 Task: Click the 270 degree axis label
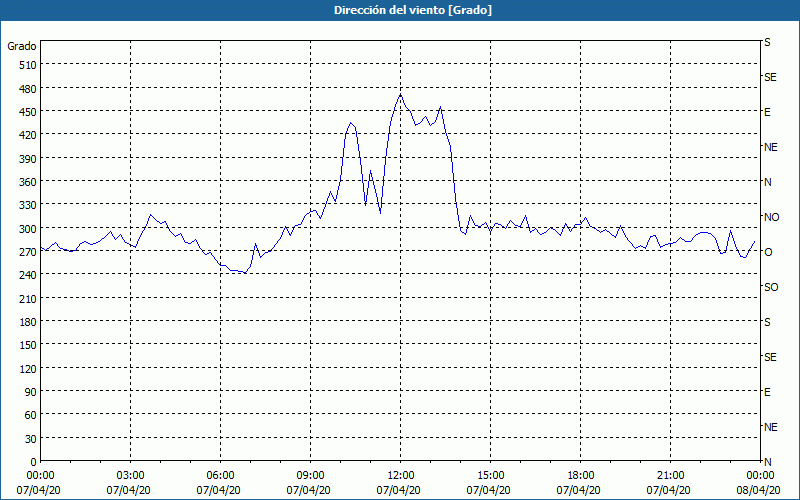click(x=28, y=252)
